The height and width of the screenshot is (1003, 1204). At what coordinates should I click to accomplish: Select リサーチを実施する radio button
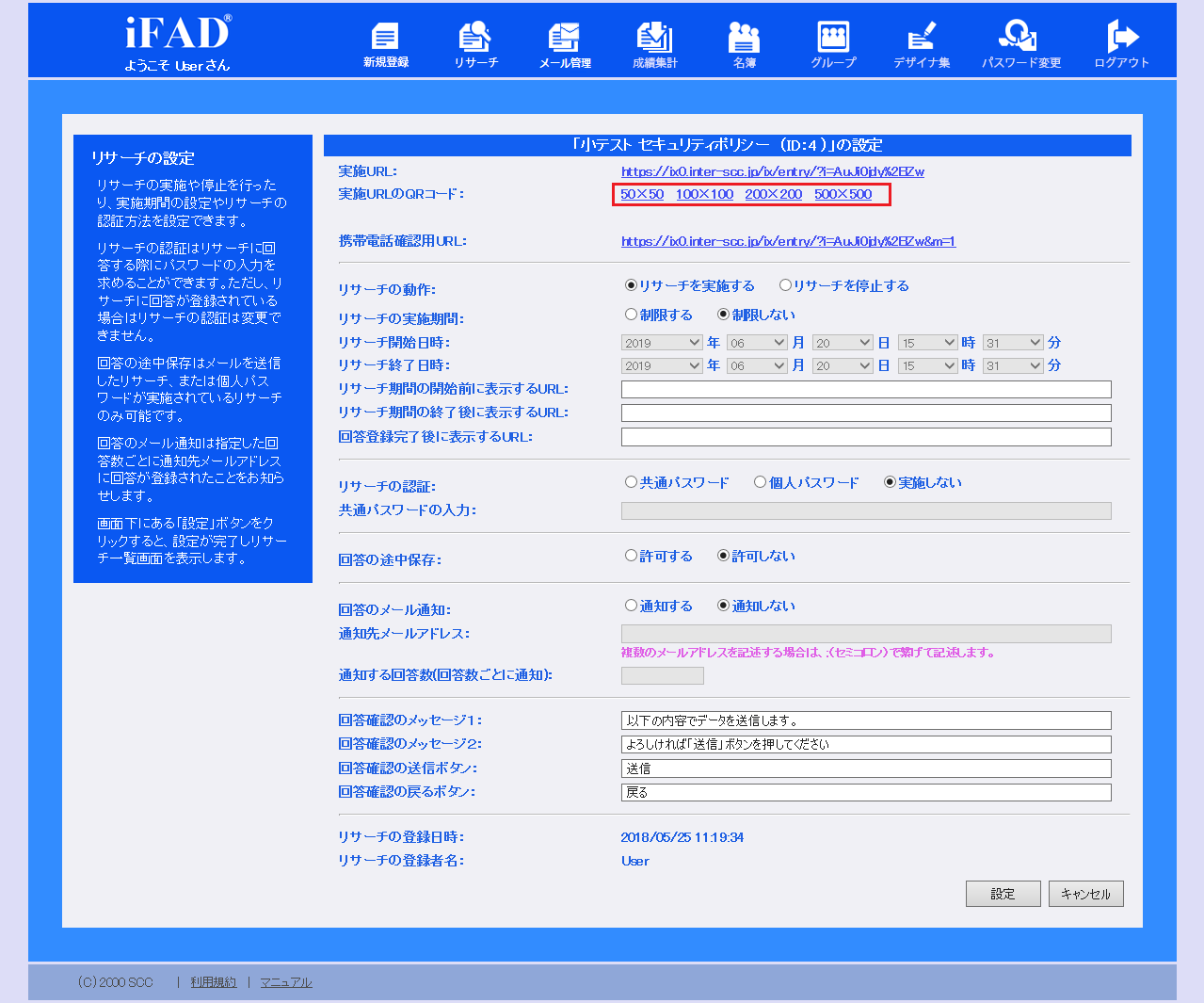(x=631, y=285)
